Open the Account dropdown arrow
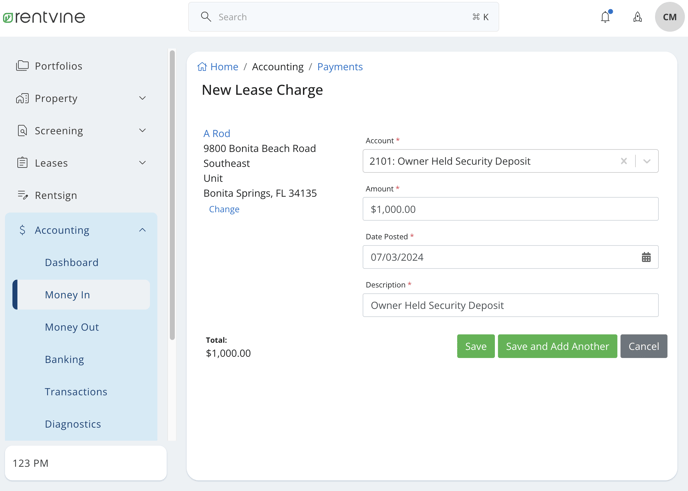 coord(647,161)
